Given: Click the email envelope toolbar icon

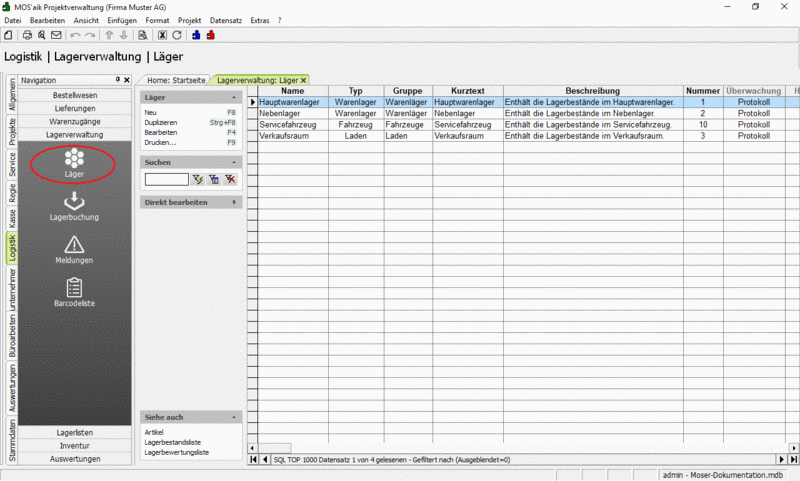Looking at the screenshot, I should [x=56, y=35].
